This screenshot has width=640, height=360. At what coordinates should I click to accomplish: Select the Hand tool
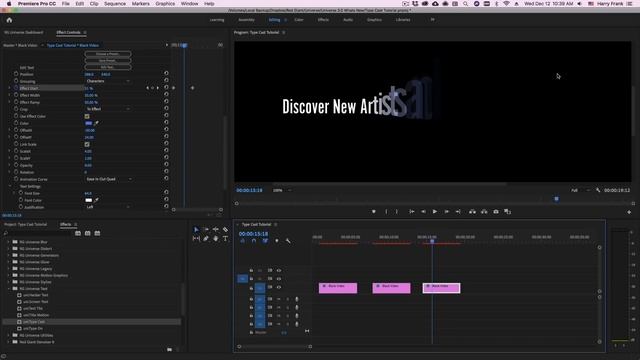point(216,238)
